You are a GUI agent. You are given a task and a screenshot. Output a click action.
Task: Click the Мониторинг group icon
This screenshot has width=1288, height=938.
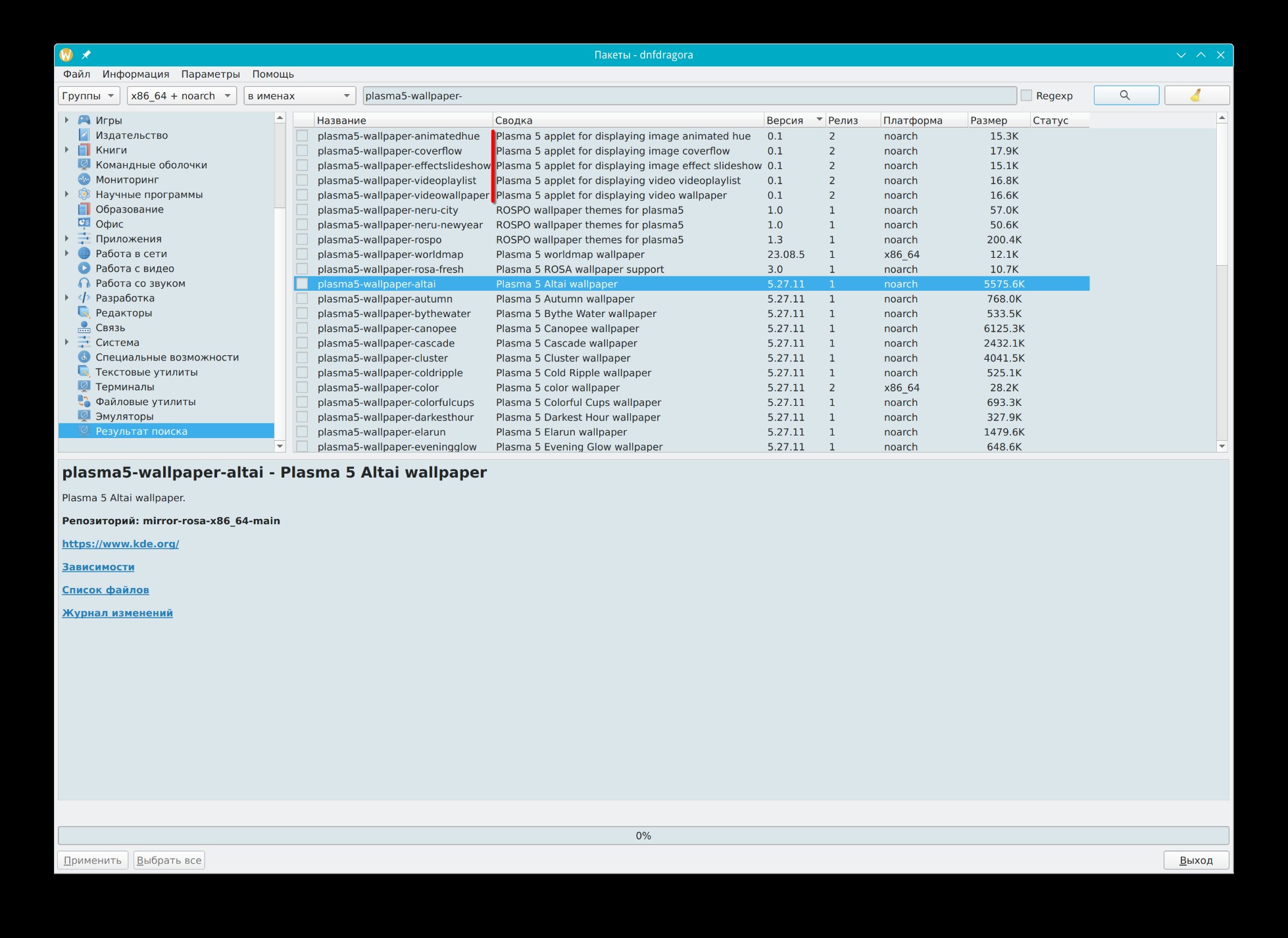point(84,180)
